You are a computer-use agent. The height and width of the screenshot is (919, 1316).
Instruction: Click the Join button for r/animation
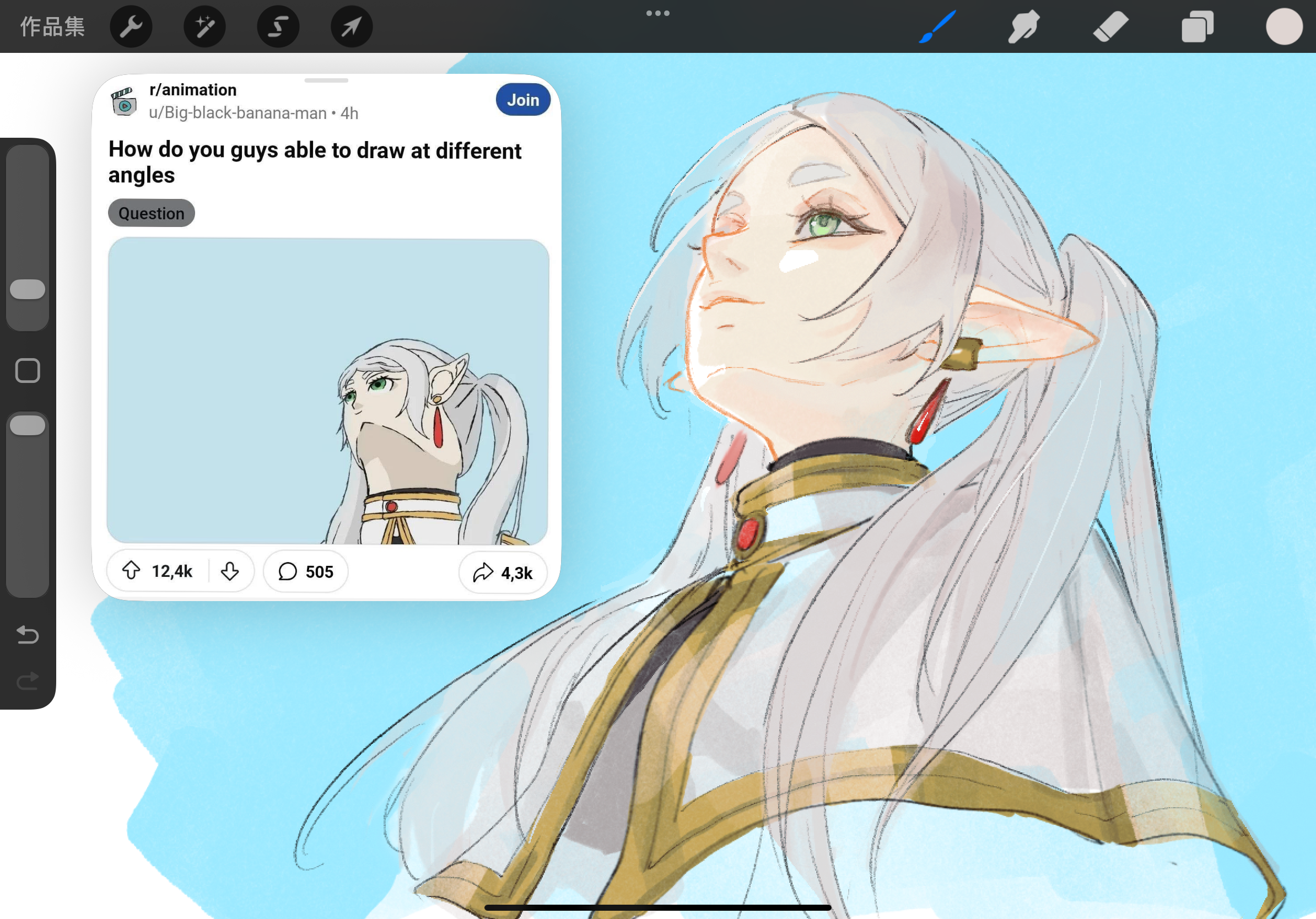pyautogui.click(x=522, y=100)
